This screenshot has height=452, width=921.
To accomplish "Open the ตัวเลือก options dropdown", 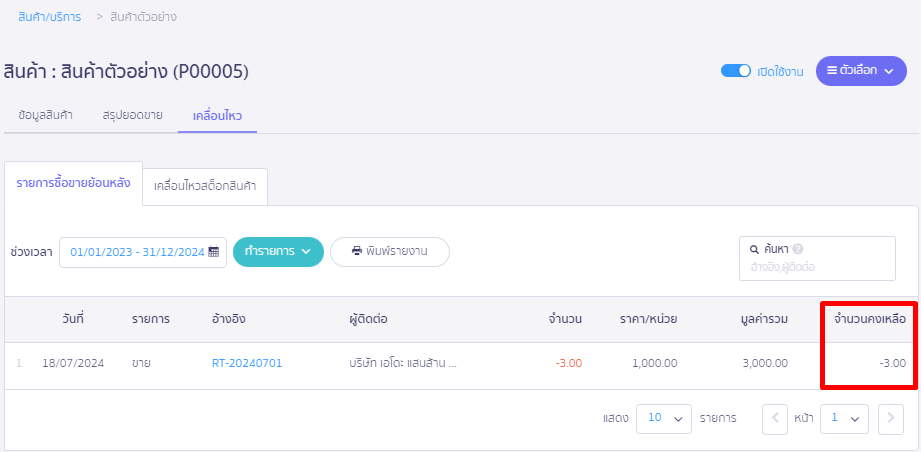I will coord(861,71).
